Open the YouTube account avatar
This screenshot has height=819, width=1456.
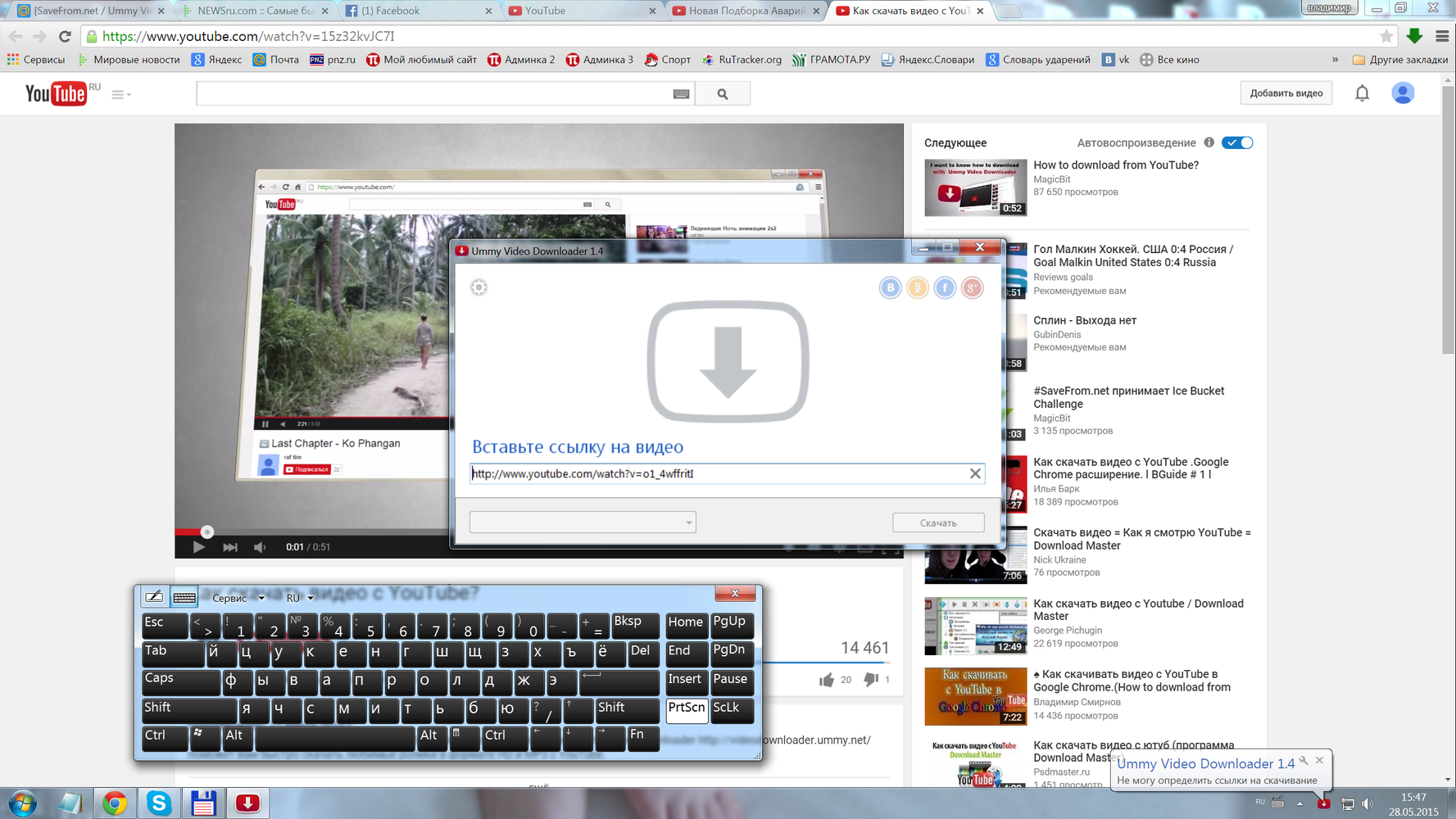(x=1403, y=93)
